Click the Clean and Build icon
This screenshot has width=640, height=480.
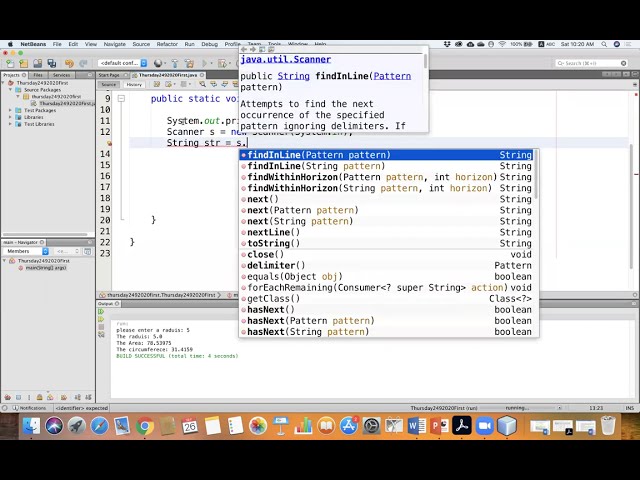[189, 63]
